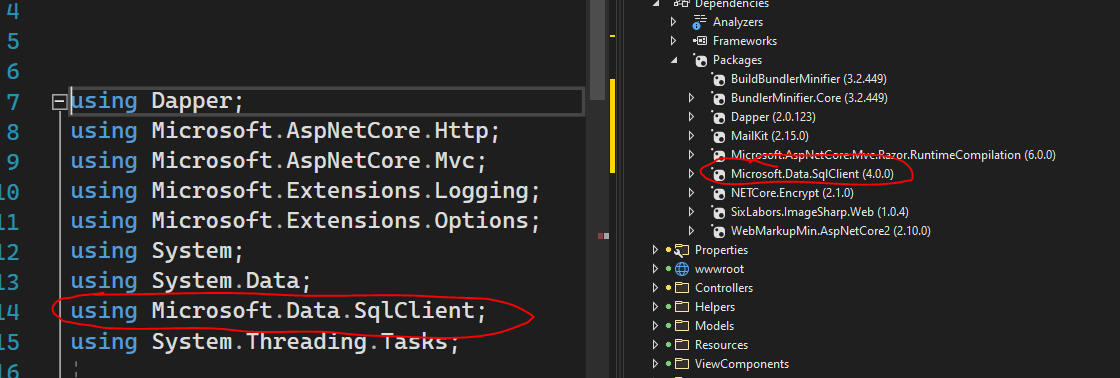The height and width of the screenshot is (378, 1120).
Task: Expand the MailKit package arrow
Action: [691, 136]
